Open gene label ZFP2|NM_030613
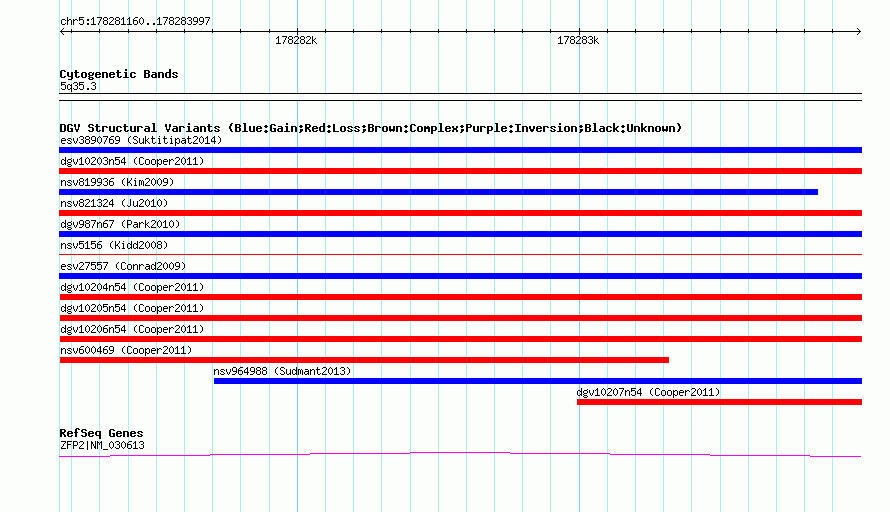The image size is (890, 512). tap(102, 446)
